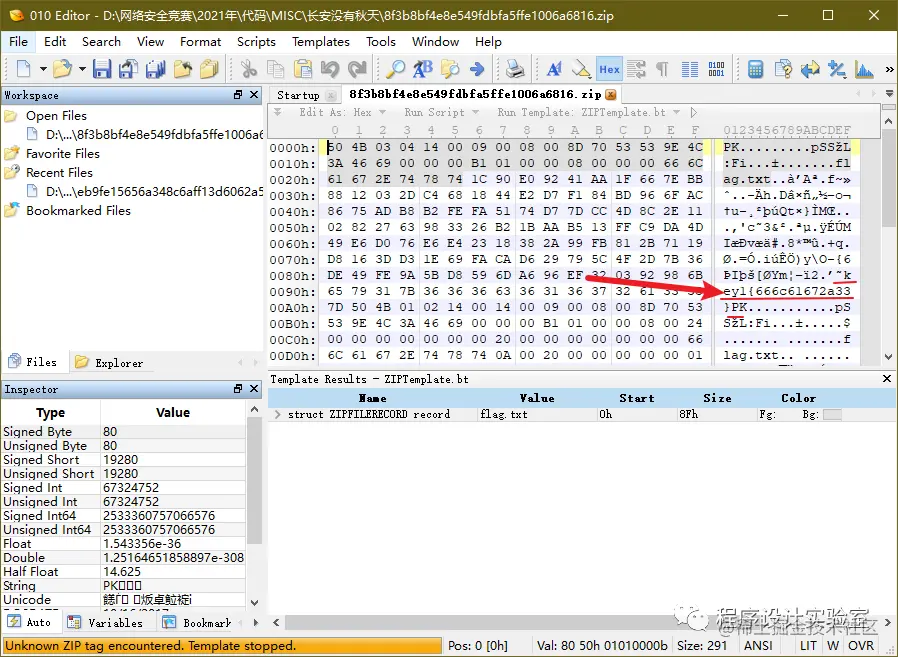The image size is (898, 657).
Task: Click ANSI character set in status bar
Action: [758, 646]
